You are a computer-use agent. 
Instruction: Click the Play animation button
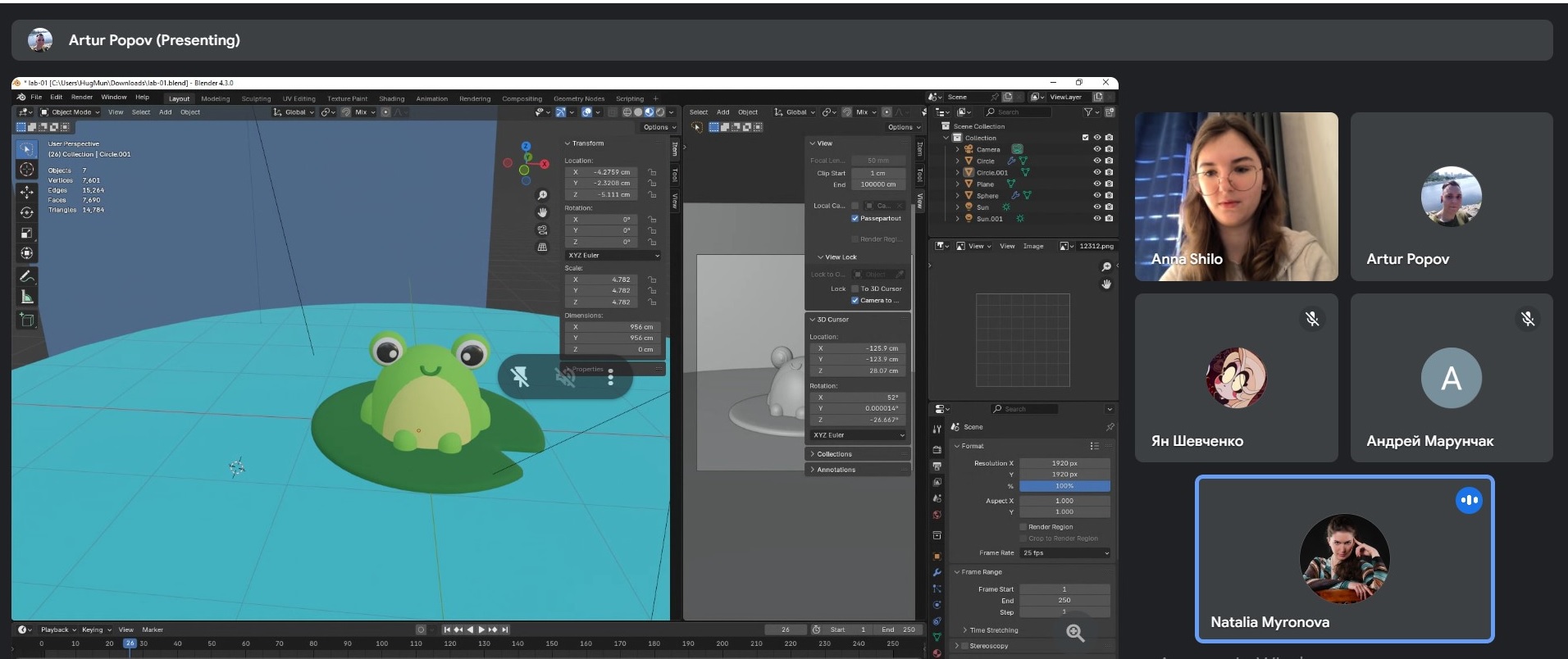point(481,629)
